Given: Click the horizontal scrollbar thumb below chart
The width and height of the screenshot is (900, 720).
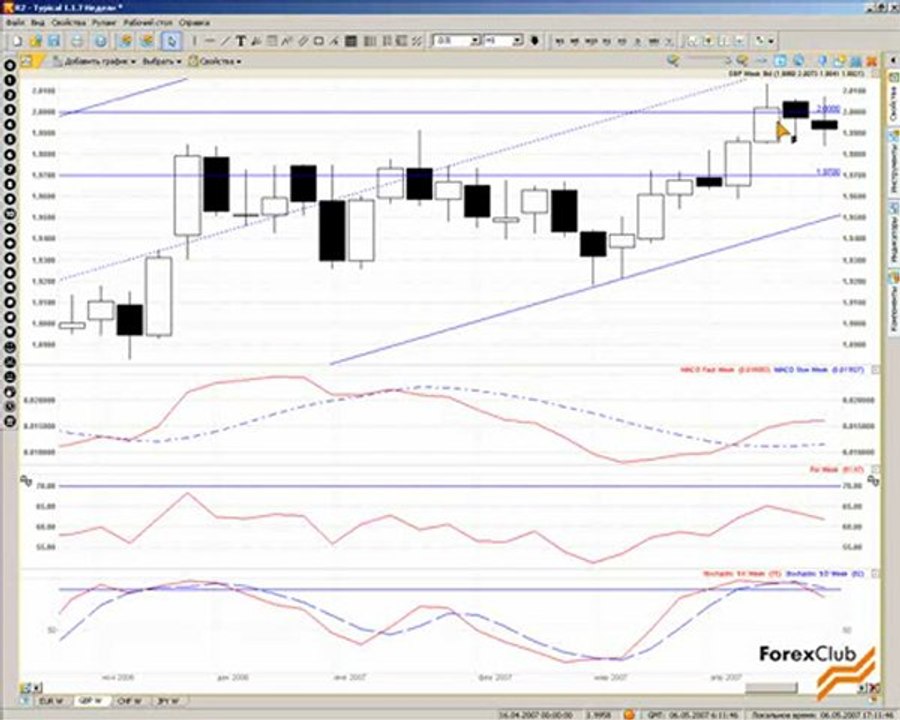Looking at the screenshot, I should pos(771,687).
